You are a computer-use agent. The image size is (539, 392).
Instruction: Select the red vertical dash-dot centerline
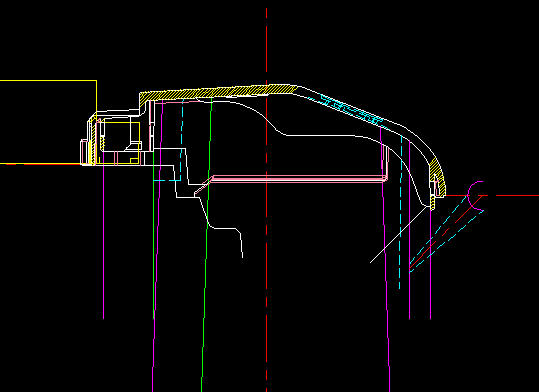tap(266, 200)
